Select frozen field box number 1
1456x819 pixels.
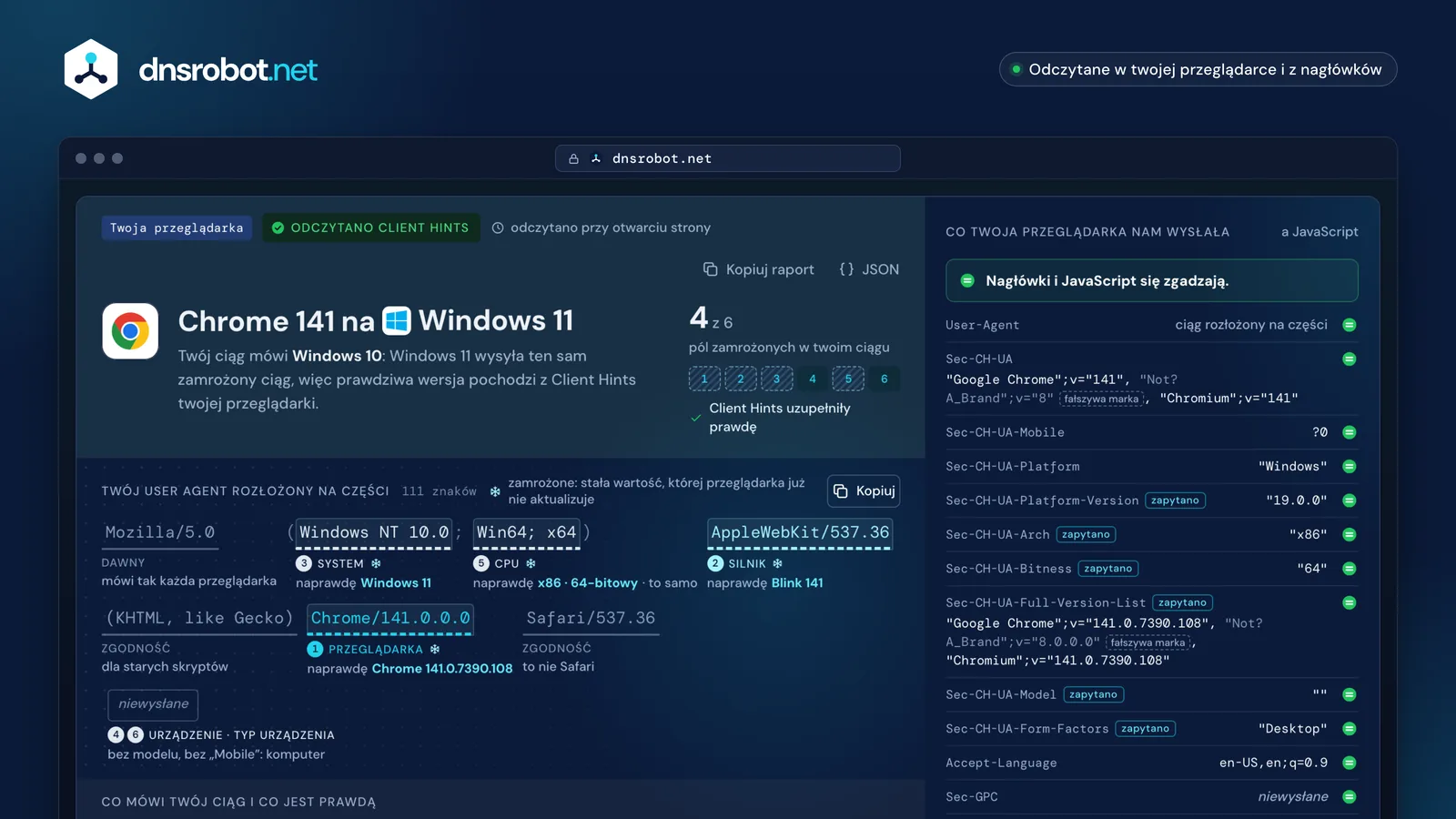(x=704, y=379)
